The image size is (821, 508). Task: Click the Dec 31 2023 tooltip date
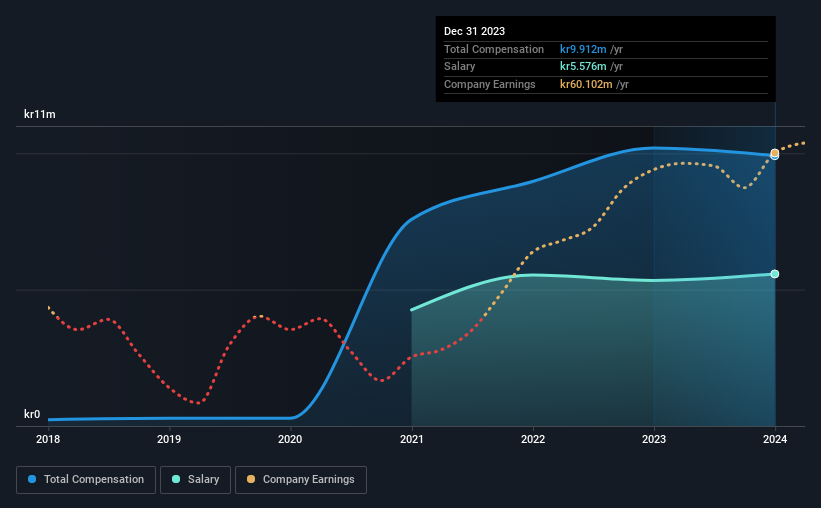(474, 31)
